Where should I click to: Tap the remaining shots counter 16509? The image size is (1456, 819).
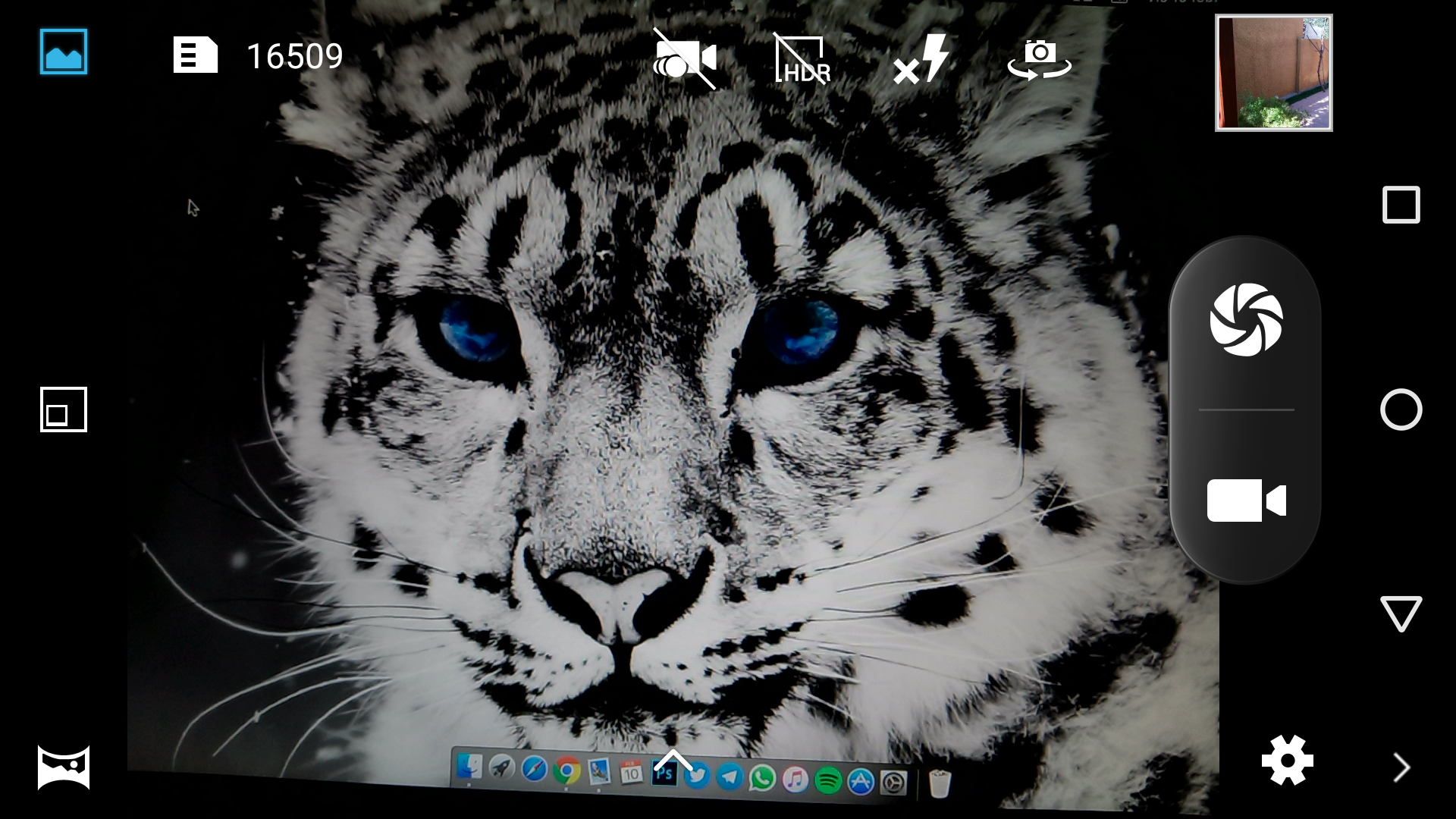coord(295,56)
